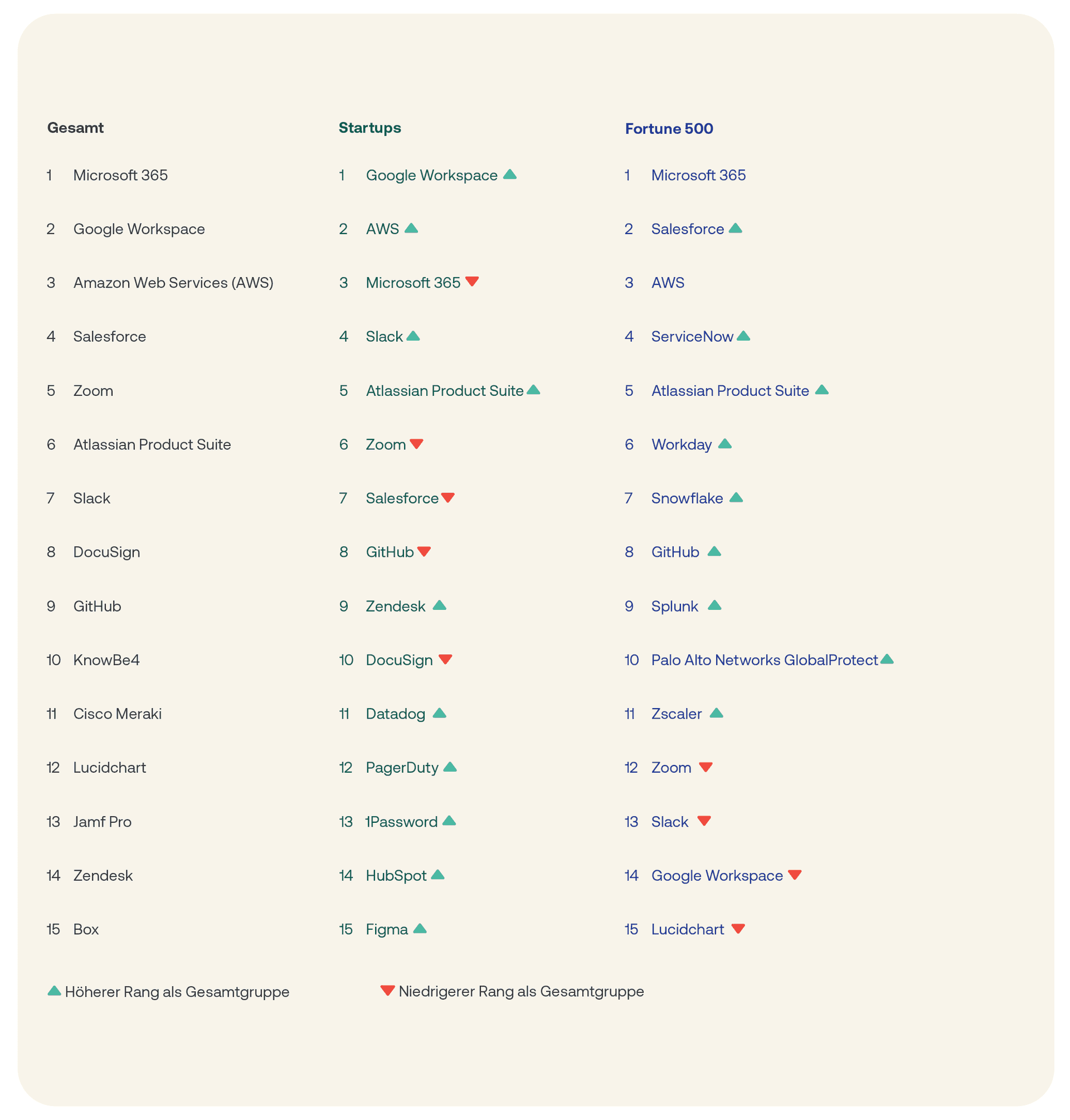Click the Datadog entry text
The height and width of the screenshot is (1120, 1070).
[395, 714]
